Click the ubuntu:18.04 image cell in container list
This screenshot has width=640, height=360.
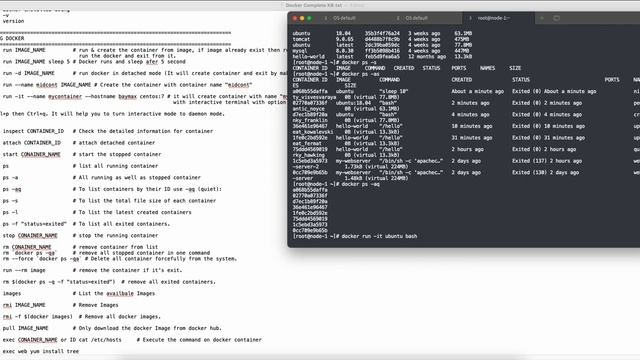tap(352, 103)
